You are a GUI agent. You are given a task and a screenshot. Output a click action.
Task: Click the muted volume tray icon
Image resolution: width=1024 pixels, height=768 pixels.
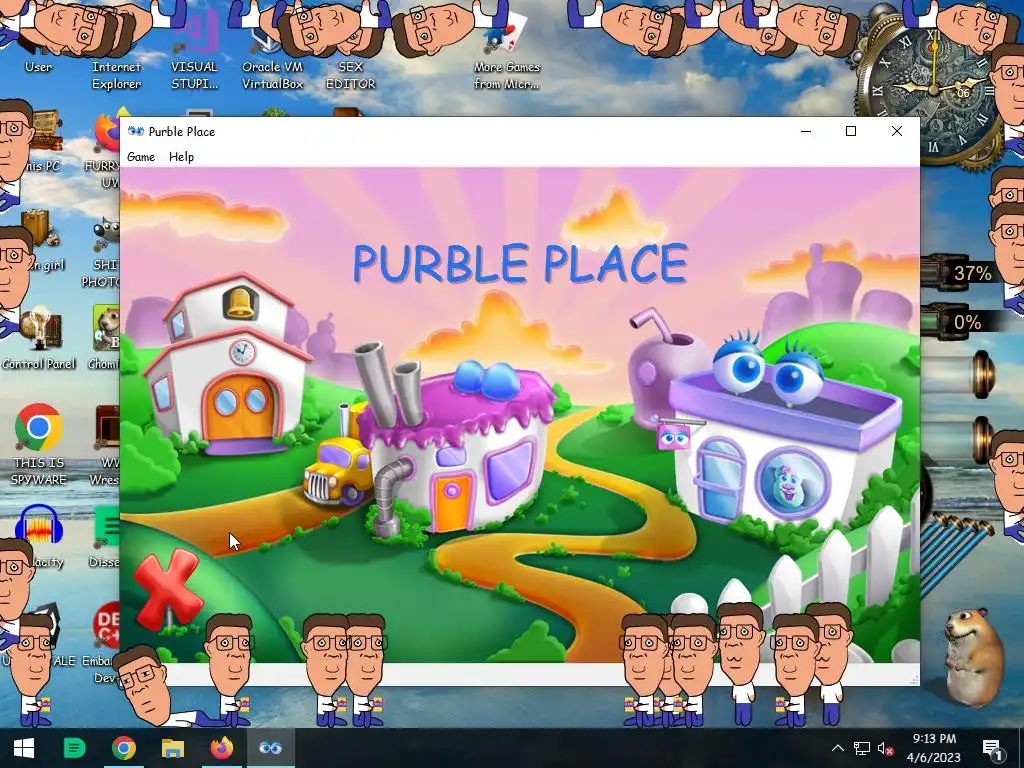tap(885, 748)
